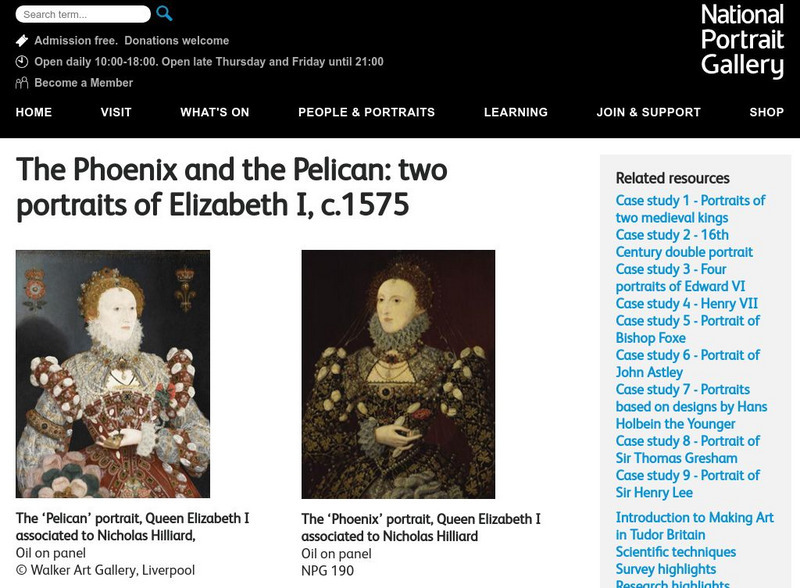Screen dimensions: 800x588
Task: Focus the Search term input field
Action: [83, 14]
